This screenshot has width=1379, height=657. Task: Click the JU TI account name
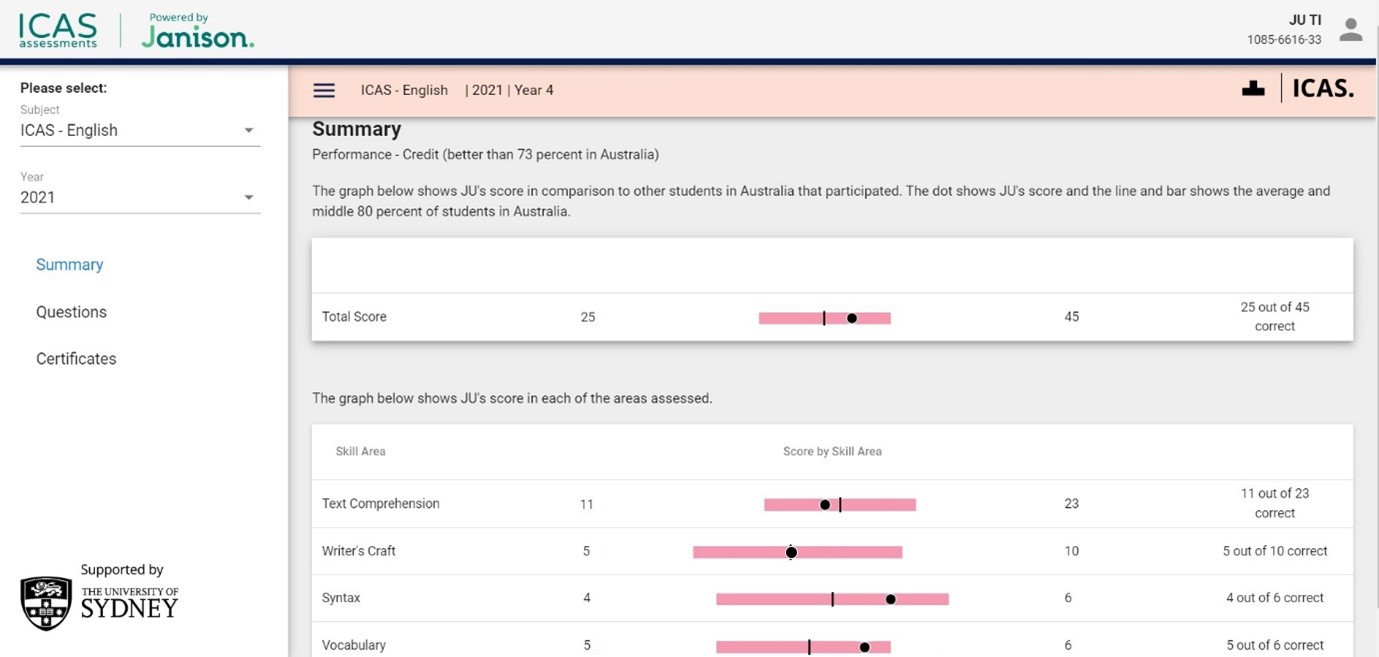[x=1304, y=20]
